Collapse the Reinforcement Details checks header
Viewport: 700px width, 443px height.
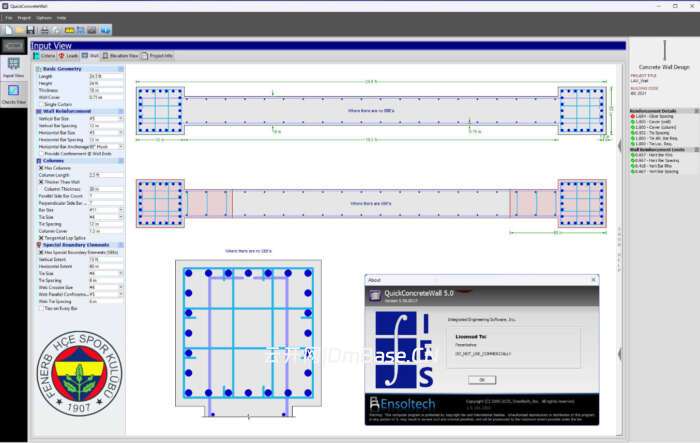(x=696, y=111)
